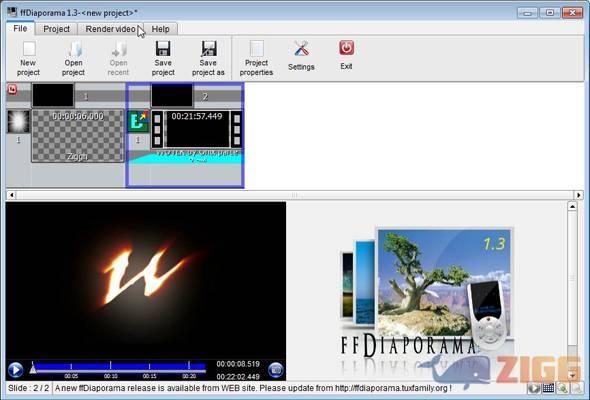The height and width of the screenshot is (400, 590).
Task: Click the video preview display
Action: click(146, 280)
